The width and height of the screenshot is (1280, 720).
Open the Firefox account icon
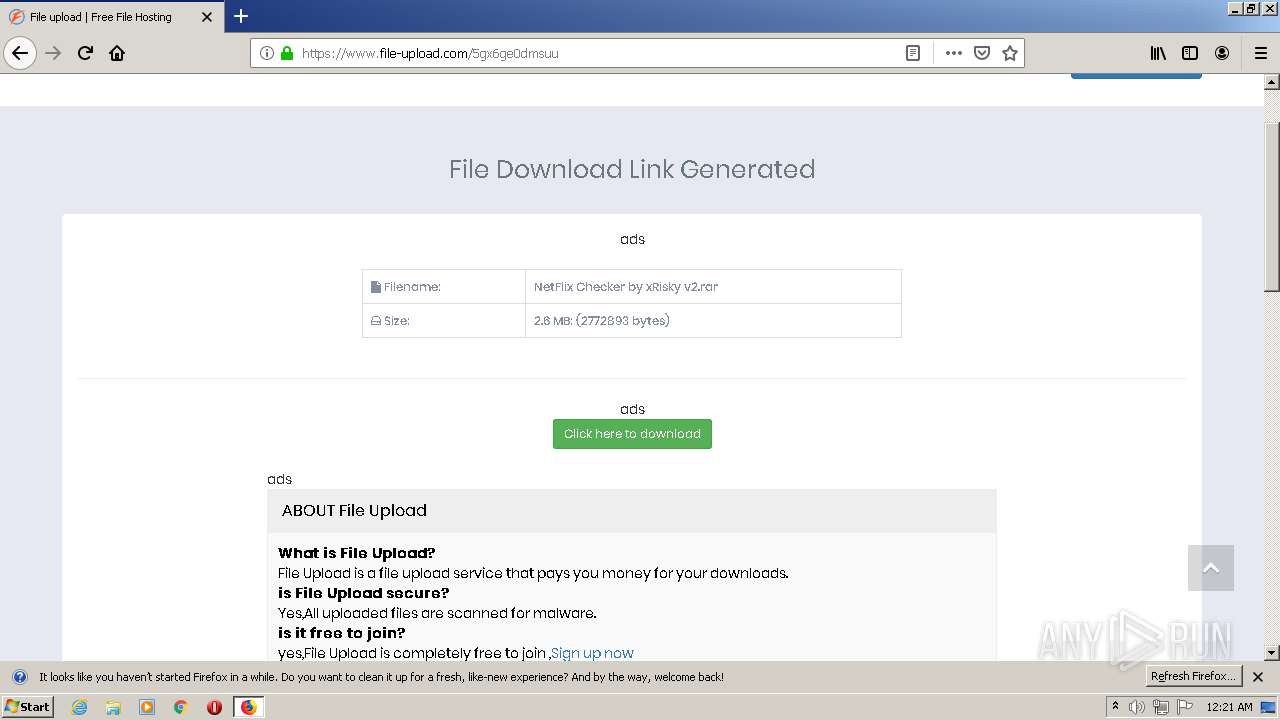(x=1222, y=53)
